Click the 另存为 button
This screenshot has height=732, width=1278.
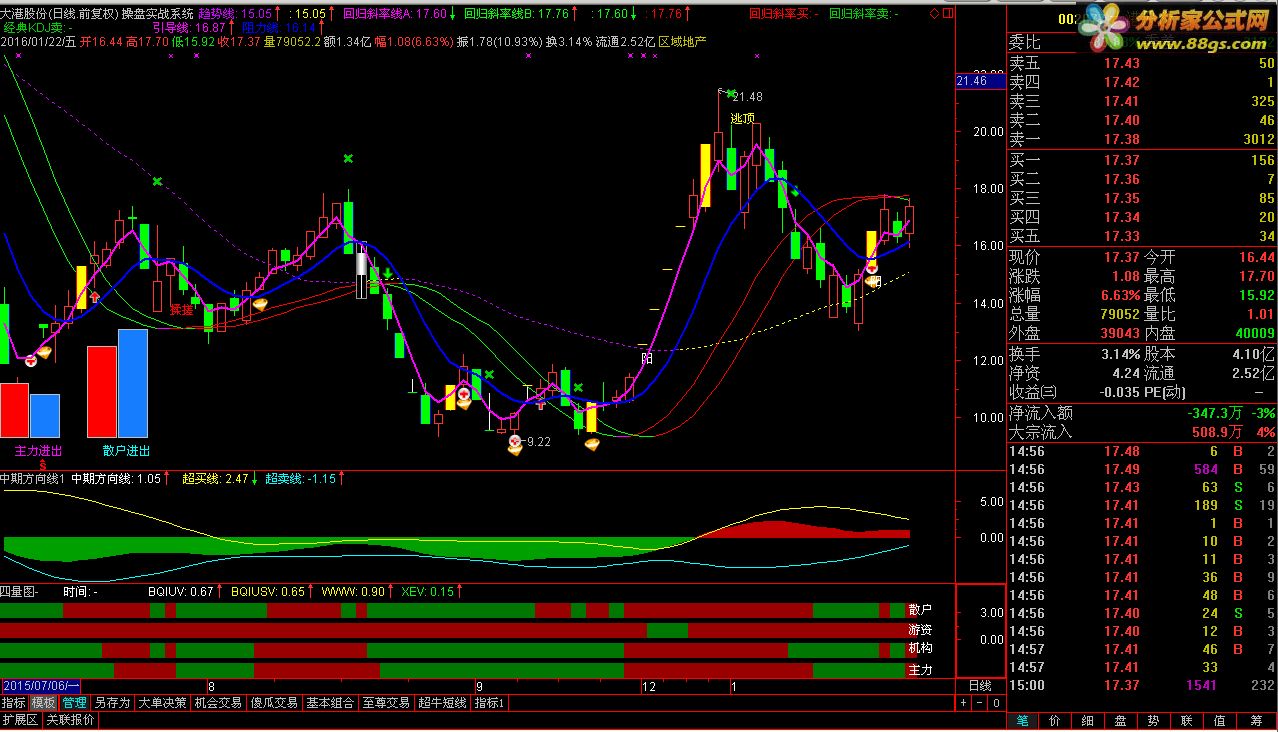click(112, 703)
